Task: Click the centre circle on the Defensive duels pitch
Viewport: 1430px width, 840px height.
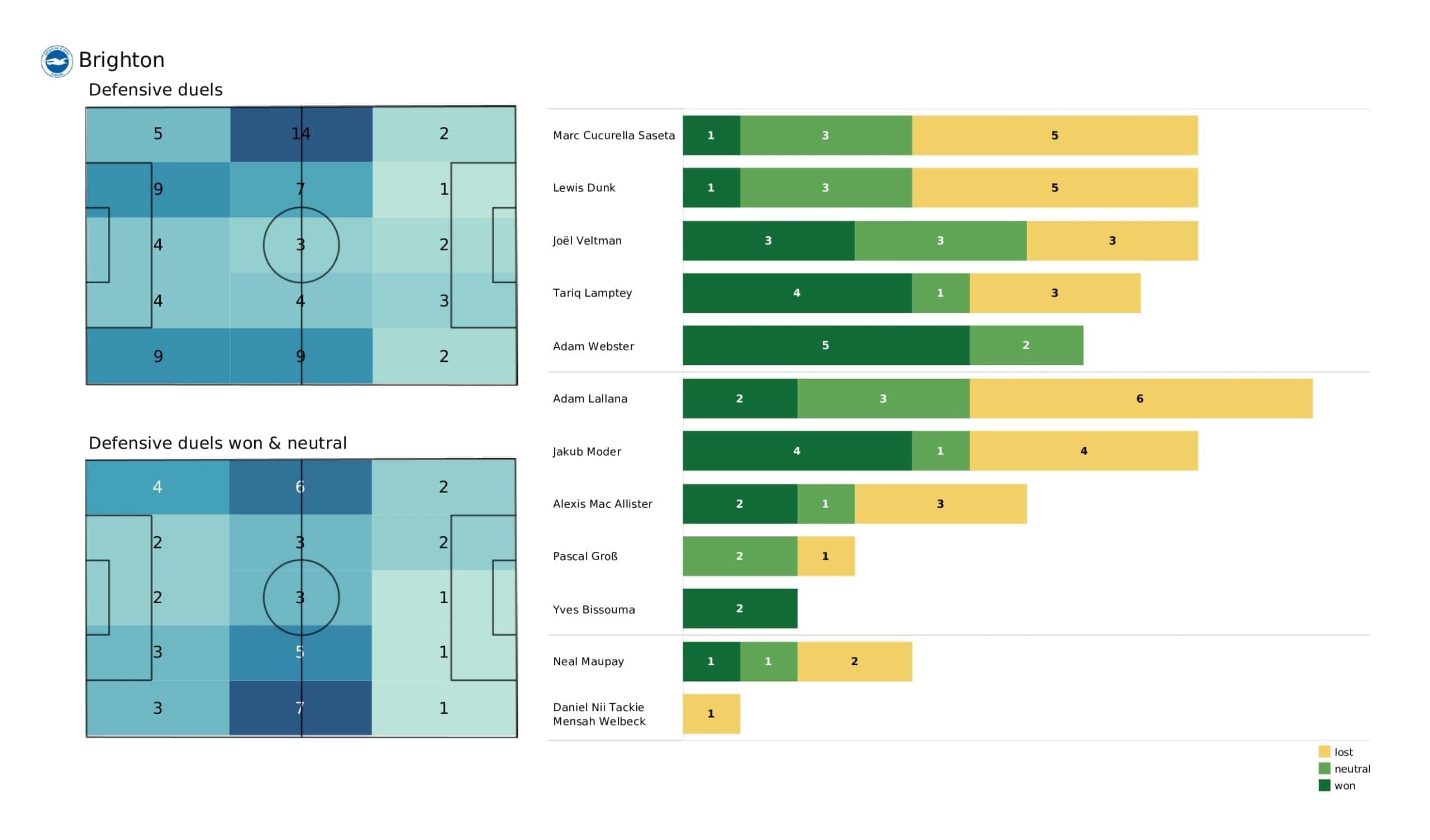Action: (301, 245)
